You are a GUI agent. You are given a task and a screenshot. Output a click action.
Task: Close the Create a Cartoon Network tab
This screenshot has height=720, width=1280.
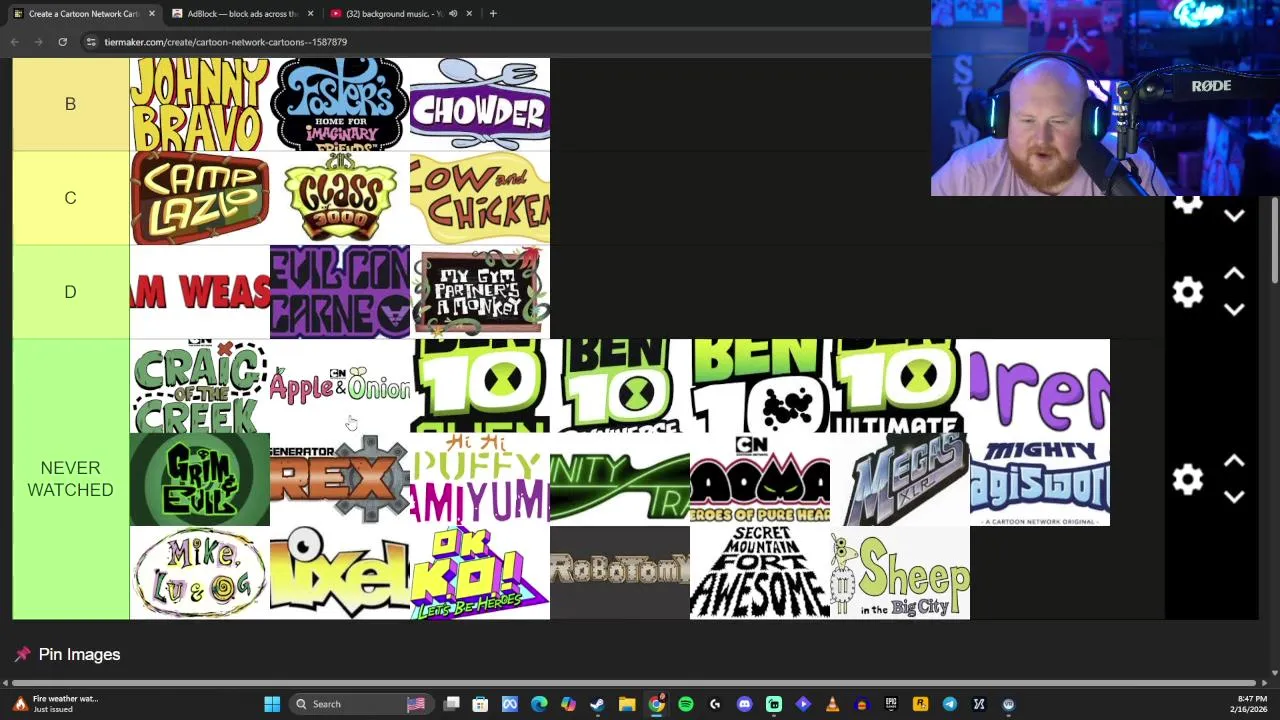click(151, 14)
